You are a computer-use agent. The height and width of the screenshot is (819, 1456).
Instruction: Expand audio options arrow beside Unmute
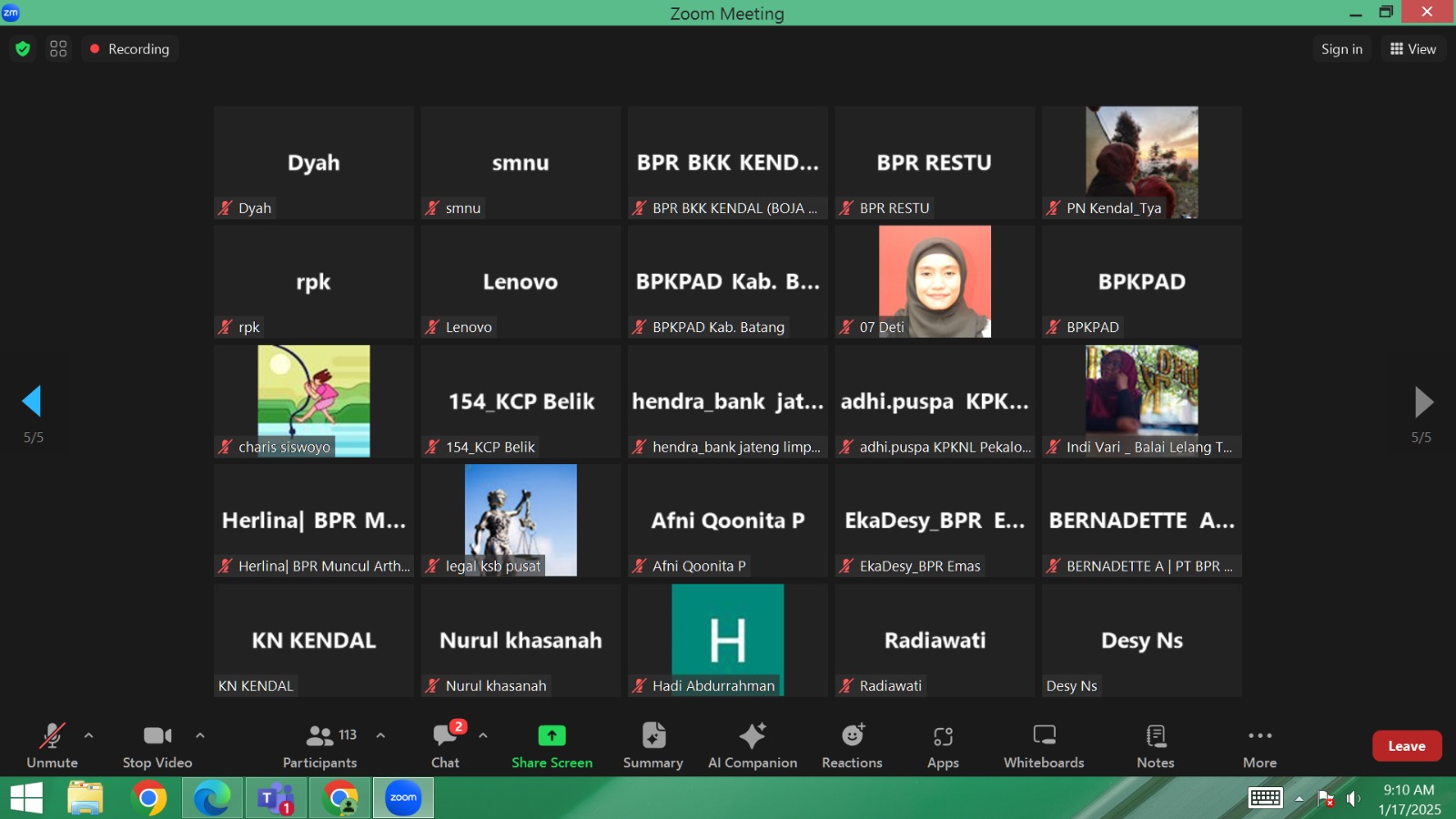tap(88, 735)
